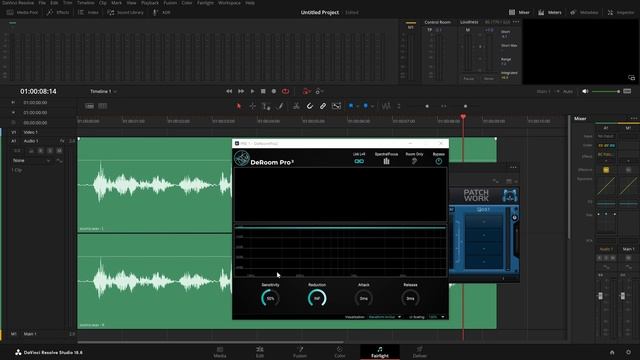640x360 pixels.
Task: Click the play button
Action: coord(252,91)
